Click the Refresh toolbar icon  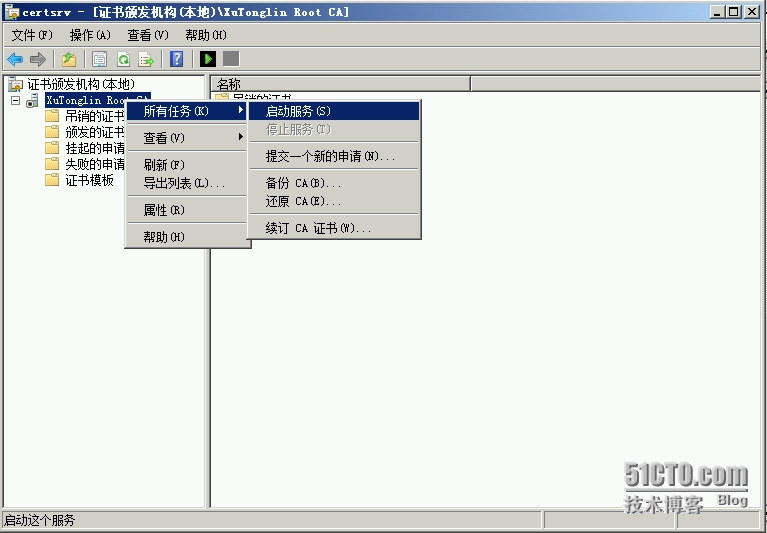[123, 60]
